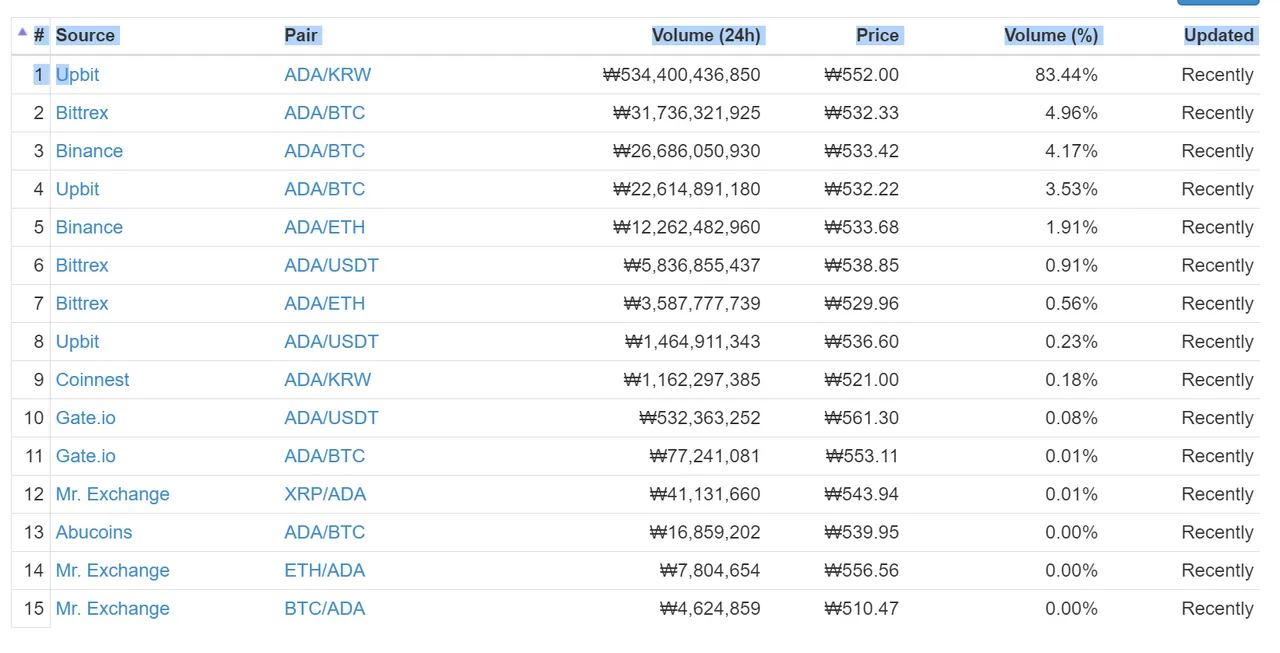Open Binance source link in row 3
Screen dimensions: 1280x653
[89, 151]
